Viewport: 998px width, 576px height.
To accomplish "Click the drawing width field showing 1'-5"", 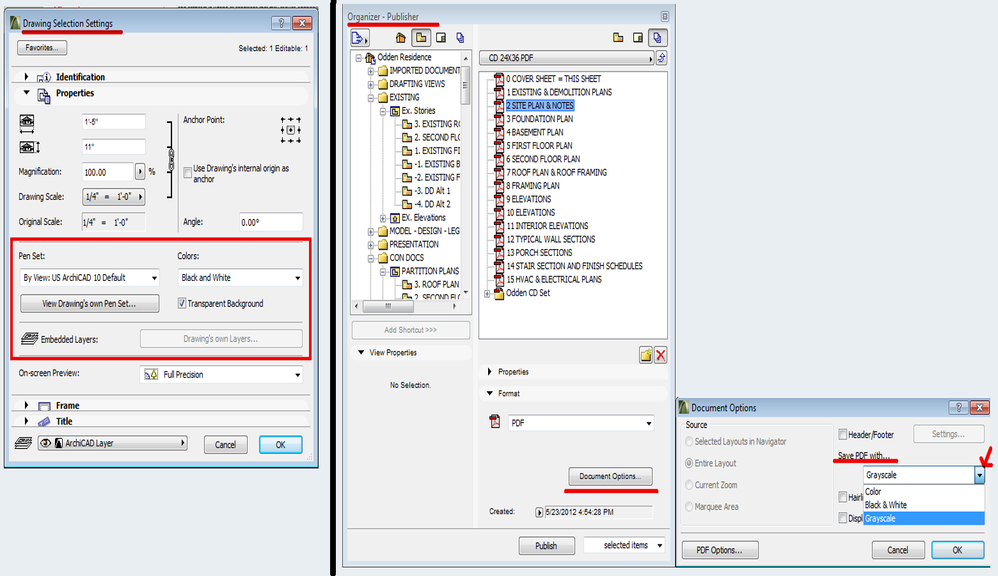I will click(113, 122).
